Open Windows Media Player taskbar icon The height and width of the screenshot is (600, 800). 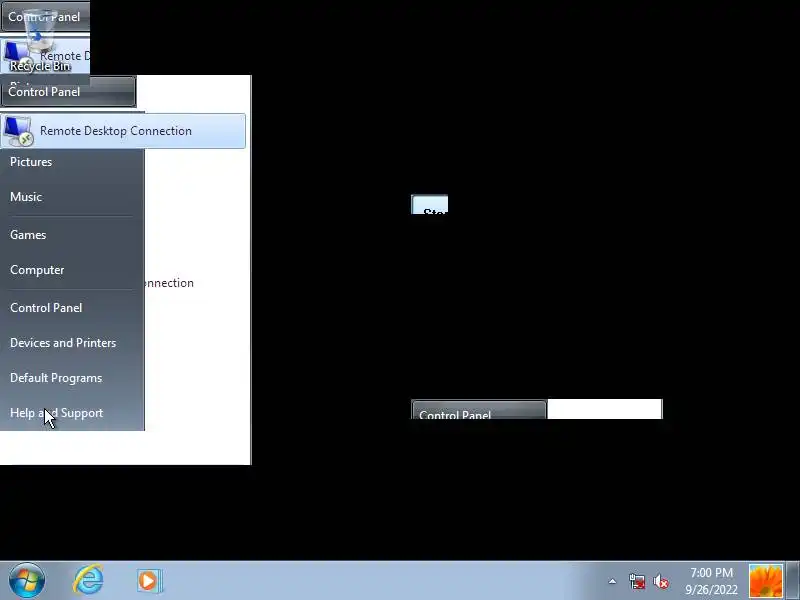149,581
